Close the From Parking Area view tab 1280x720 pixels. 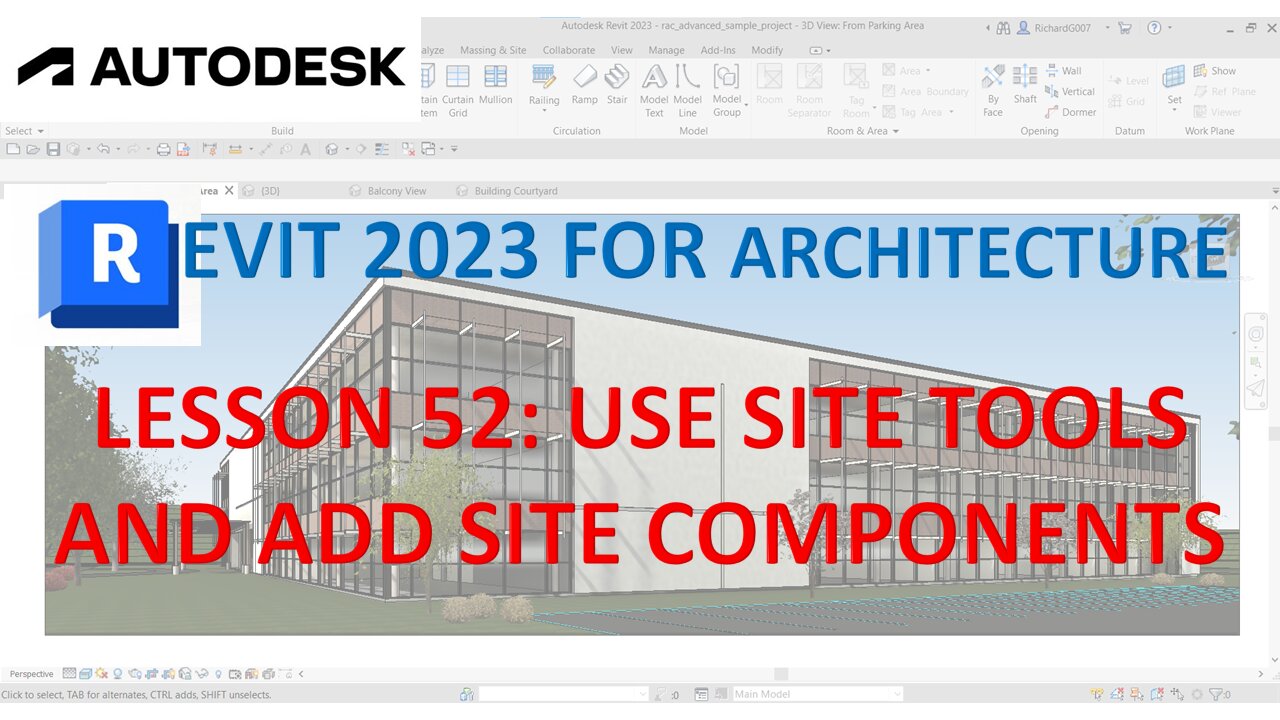[x=229, y=190]
